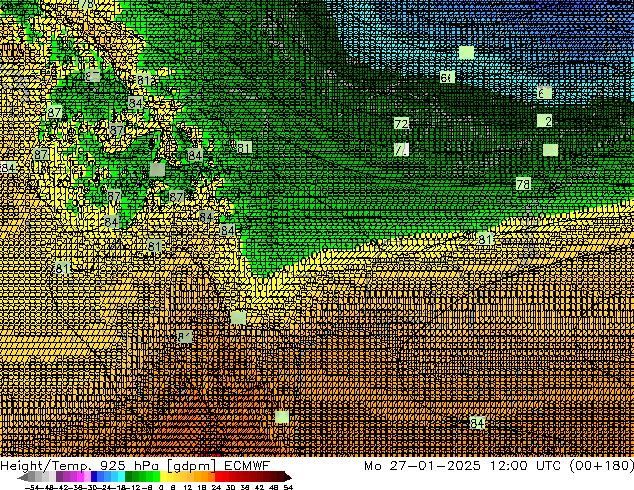Pick the gray swatch in the legend

pyautogui.click(x=32, y=476)
